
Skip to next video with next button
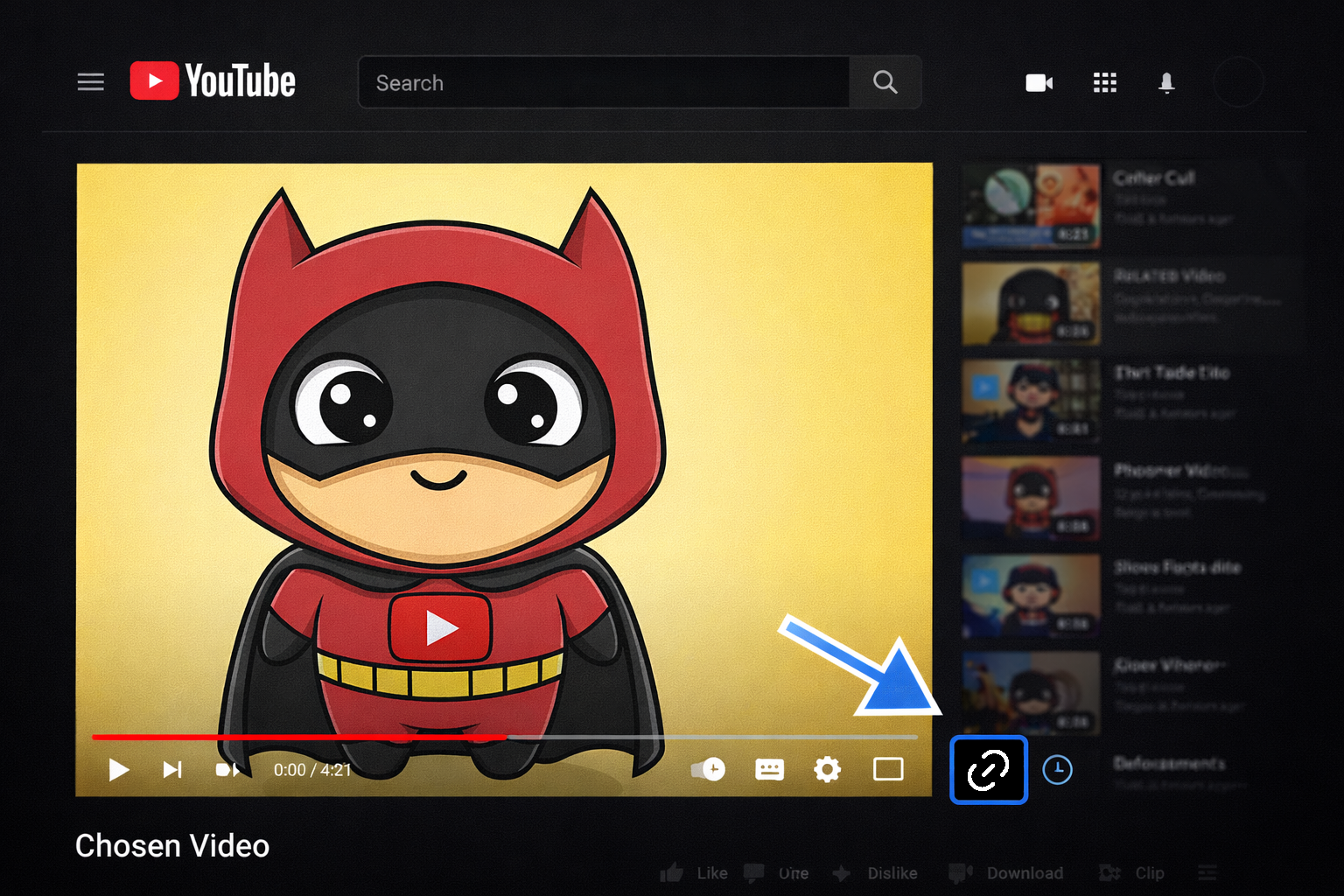[172, 770]
